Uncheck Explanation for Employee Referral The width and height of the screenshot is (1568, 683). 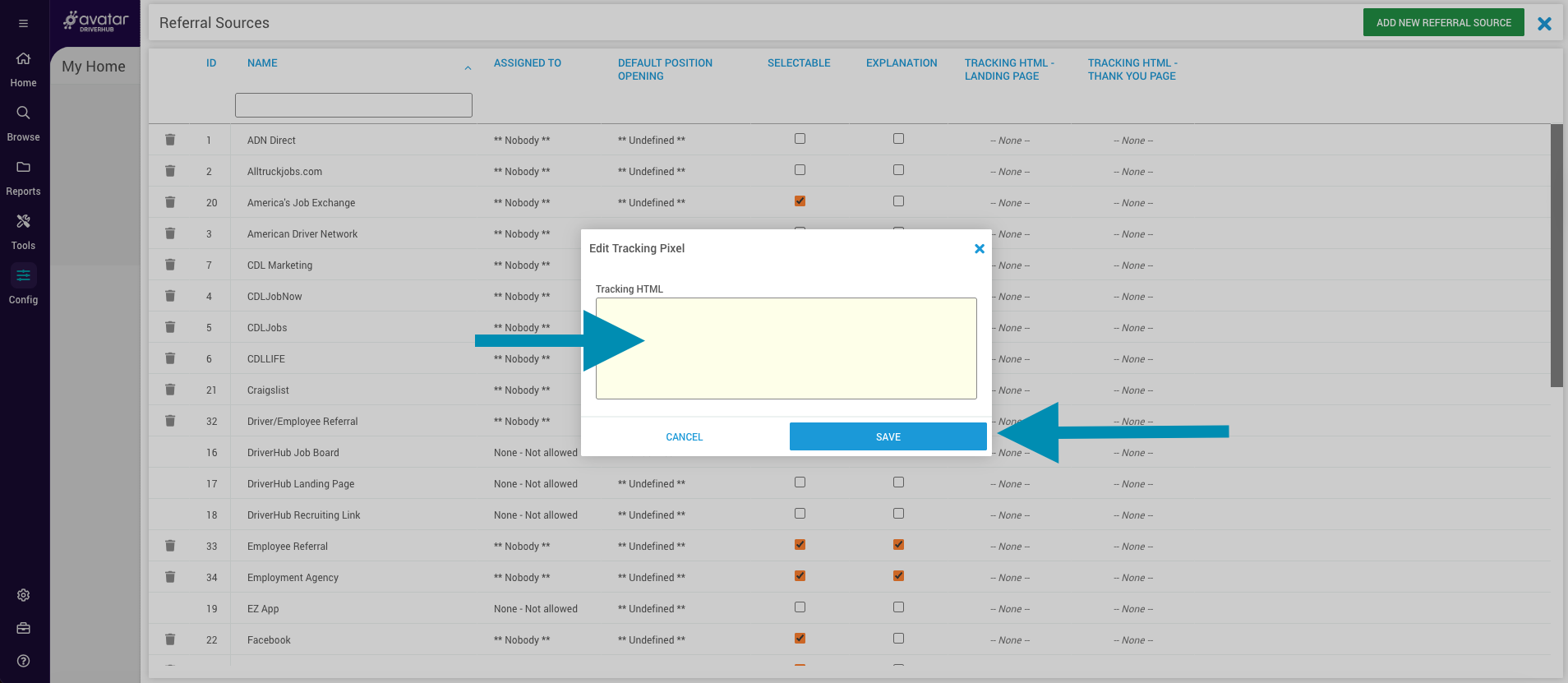click(898, 545)
